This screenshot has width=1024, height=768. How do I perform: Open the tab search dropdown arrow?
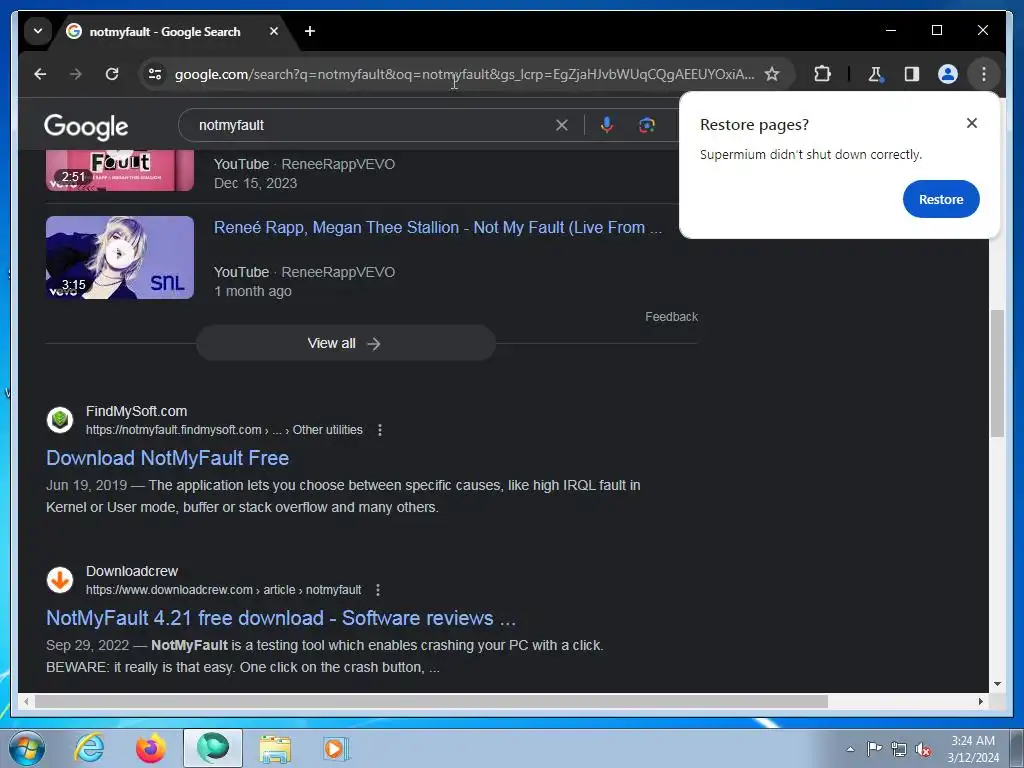38,31
